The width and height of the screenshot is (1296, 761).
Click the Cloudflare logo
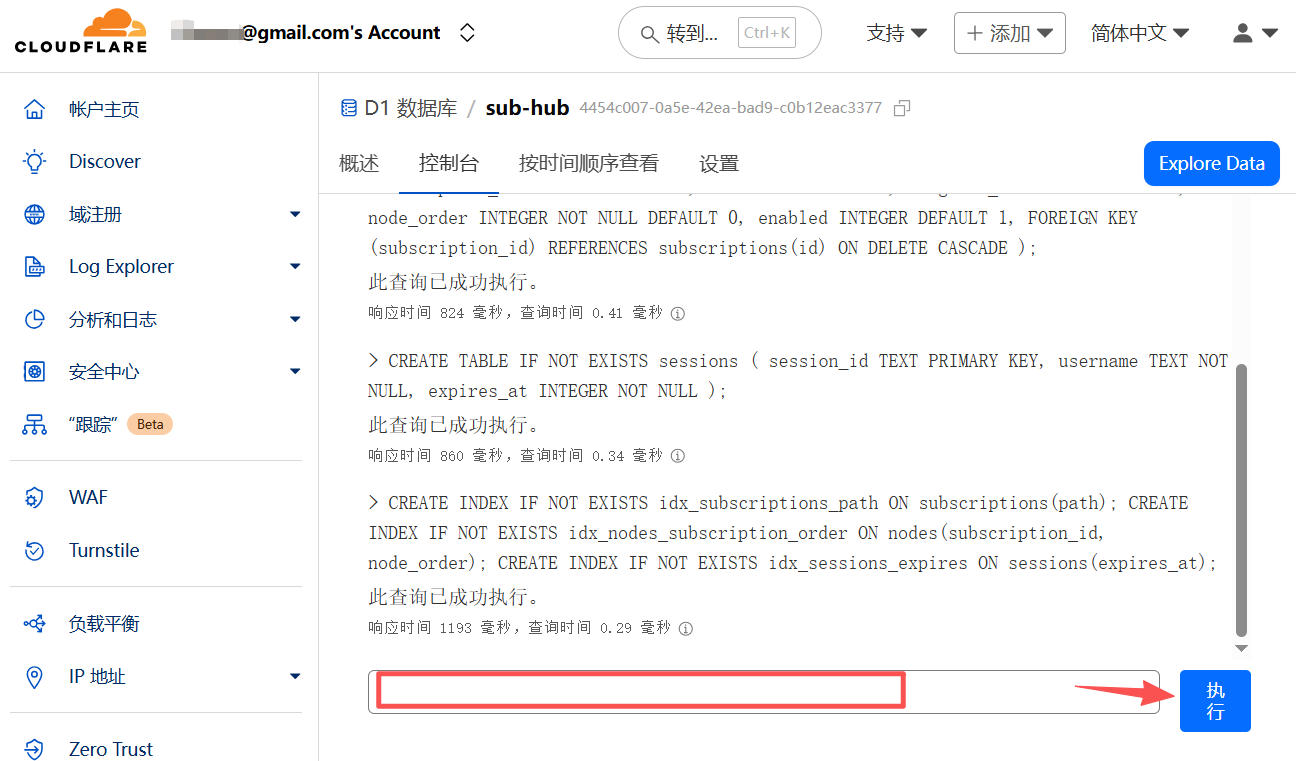coord(81,32)
